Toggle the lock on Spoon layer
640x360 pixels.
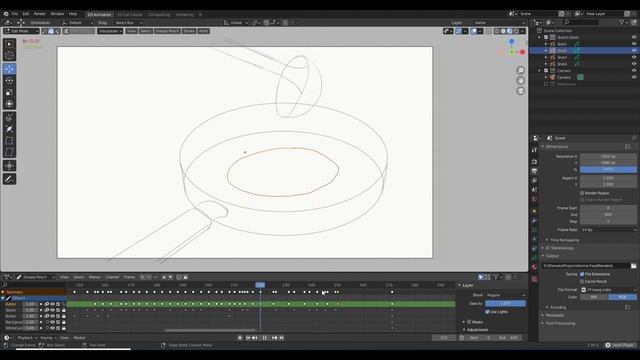coord(64,310)
